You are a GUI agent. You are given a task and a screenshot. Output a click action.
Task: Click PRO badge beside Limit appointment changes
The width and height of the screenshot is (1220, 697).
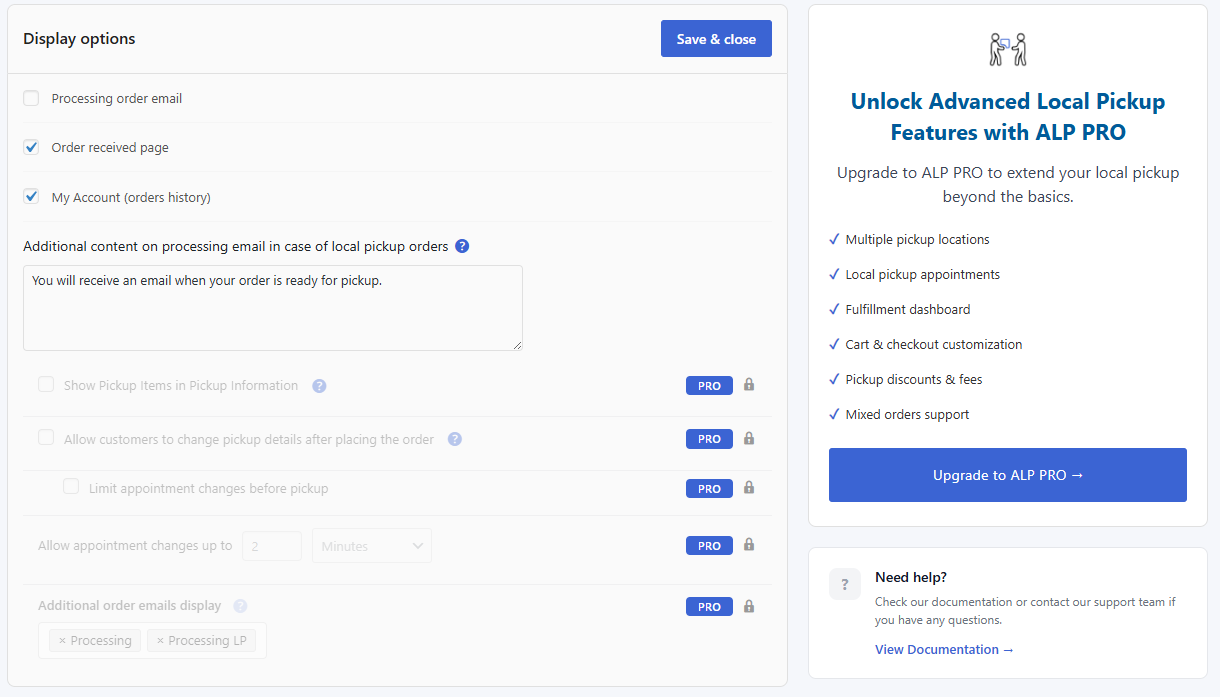(709, 489)
